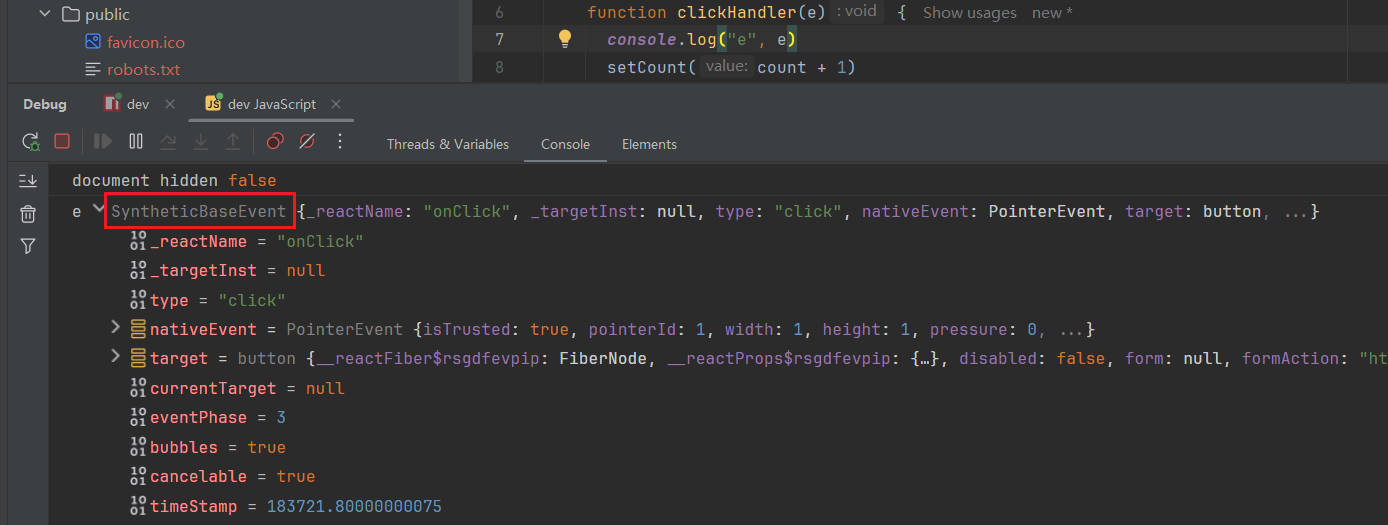Open the console filter options
Screen dimensions: 1388x525
pyautogui.click(x=28, y=246)
